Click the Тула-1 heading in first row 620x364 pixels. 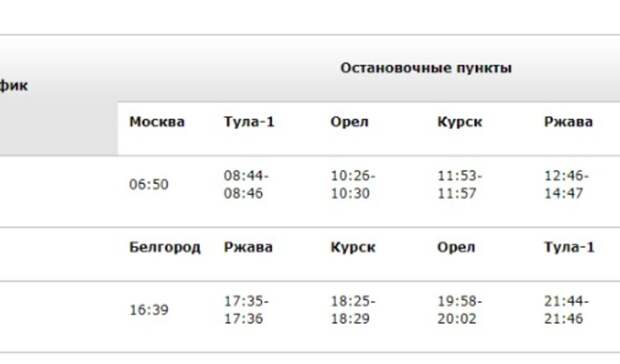(x=249, y=122)
